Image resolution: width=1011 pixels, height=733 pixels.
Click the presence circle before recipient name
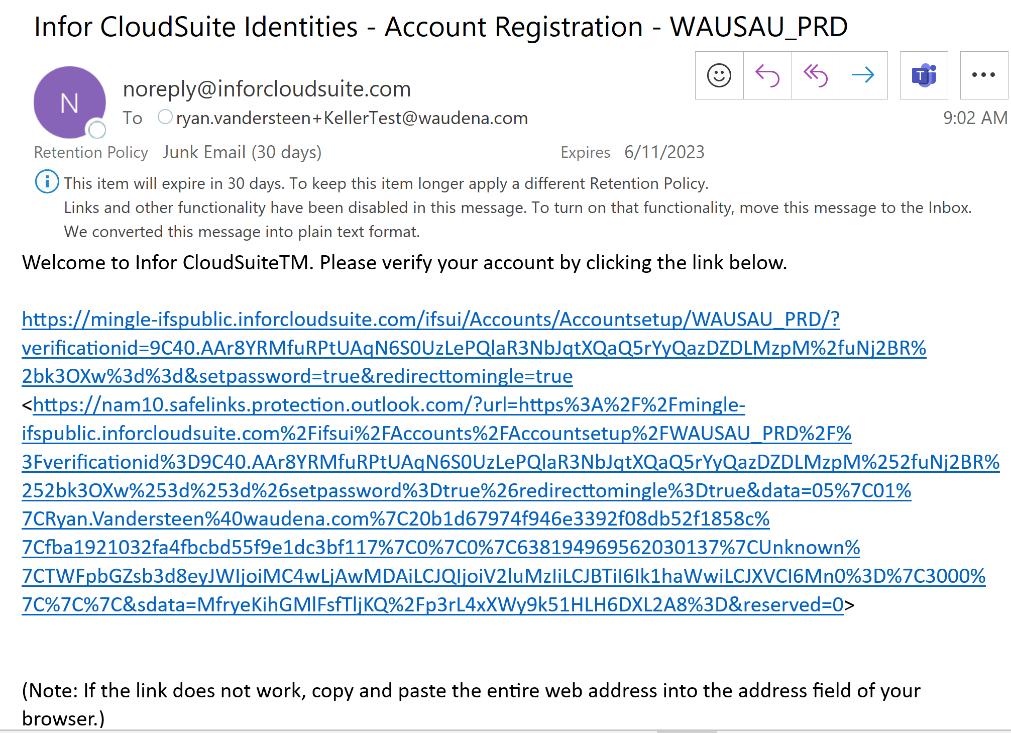[165, 118]
